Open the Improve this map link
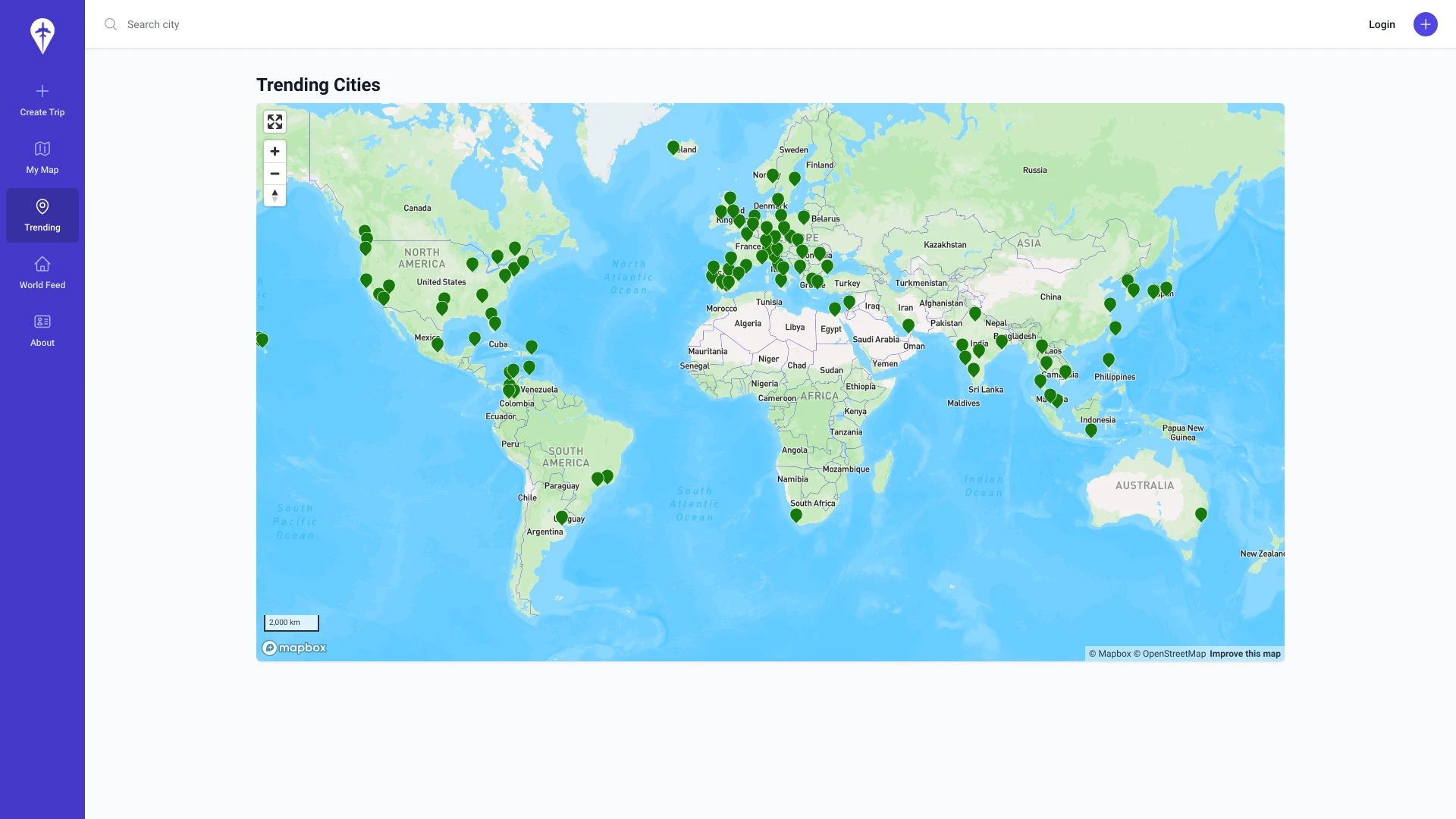 click(1244, 653)
